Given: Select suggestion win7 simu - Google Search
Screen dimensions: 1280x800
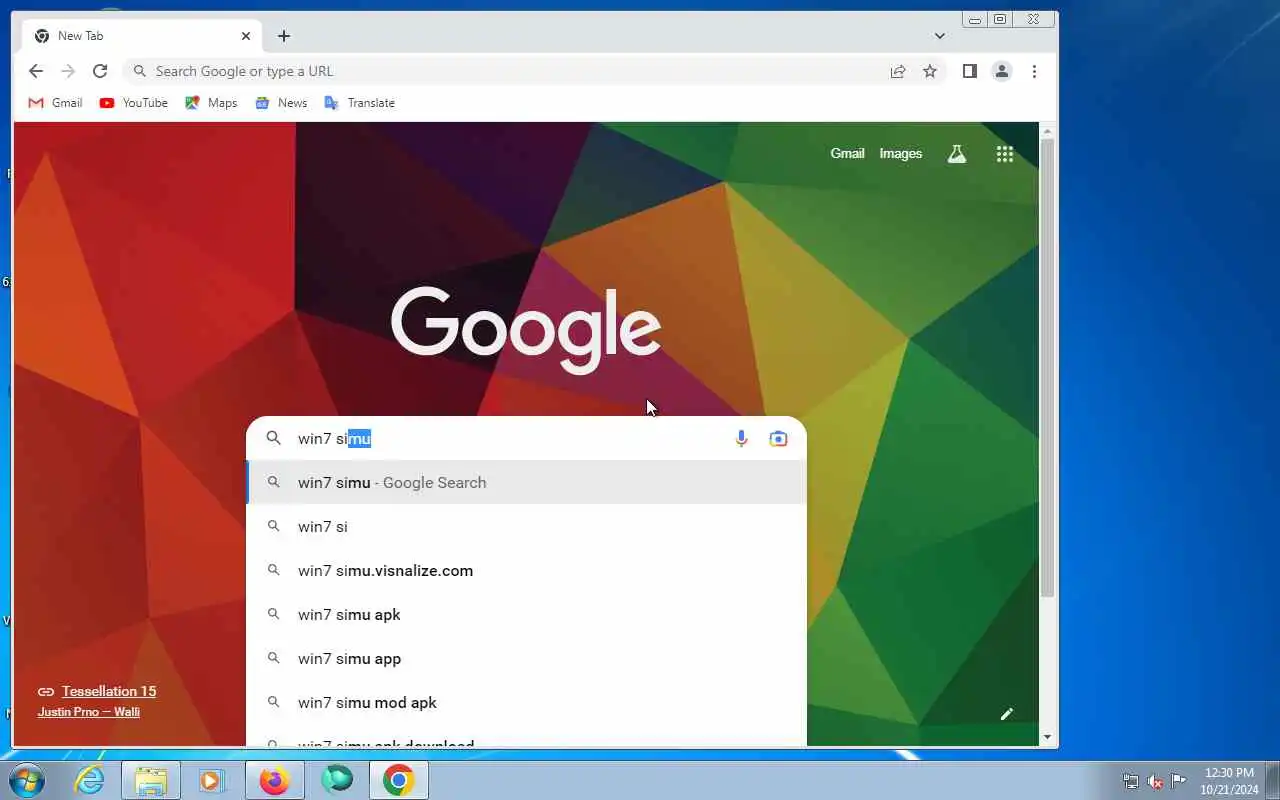Looking at the screenshot, I should tap(526, 482).
